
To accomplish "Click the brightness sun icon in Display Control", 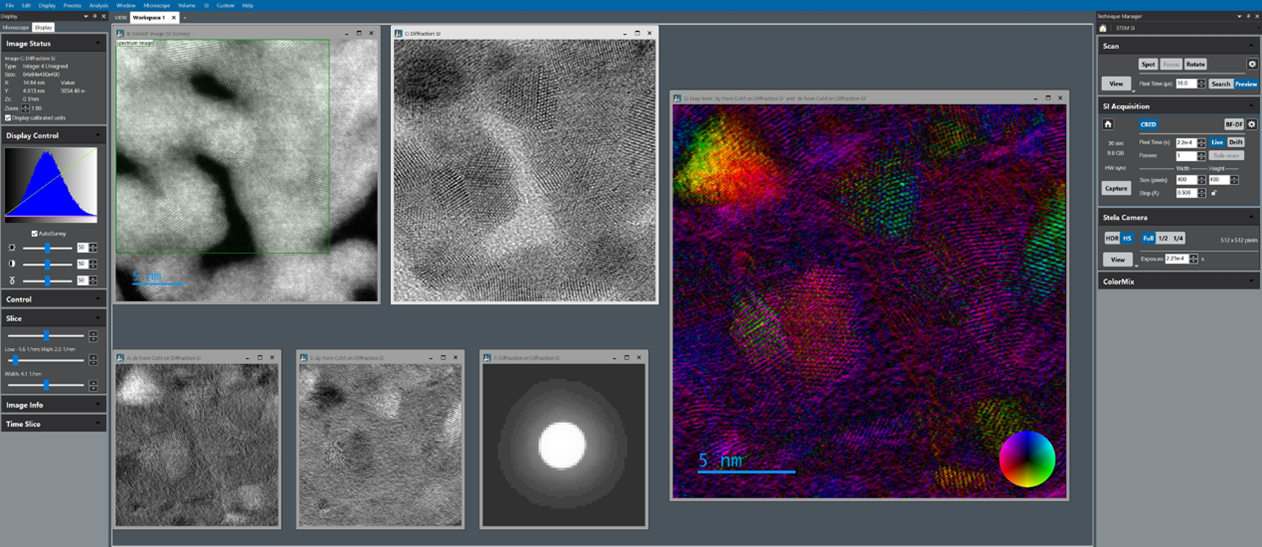I will click(x=12, y=248).
